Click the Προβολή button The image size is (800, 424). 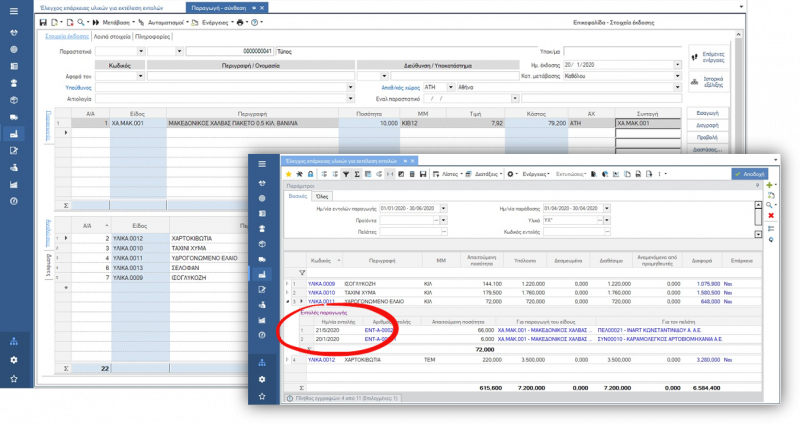point(707,137)
